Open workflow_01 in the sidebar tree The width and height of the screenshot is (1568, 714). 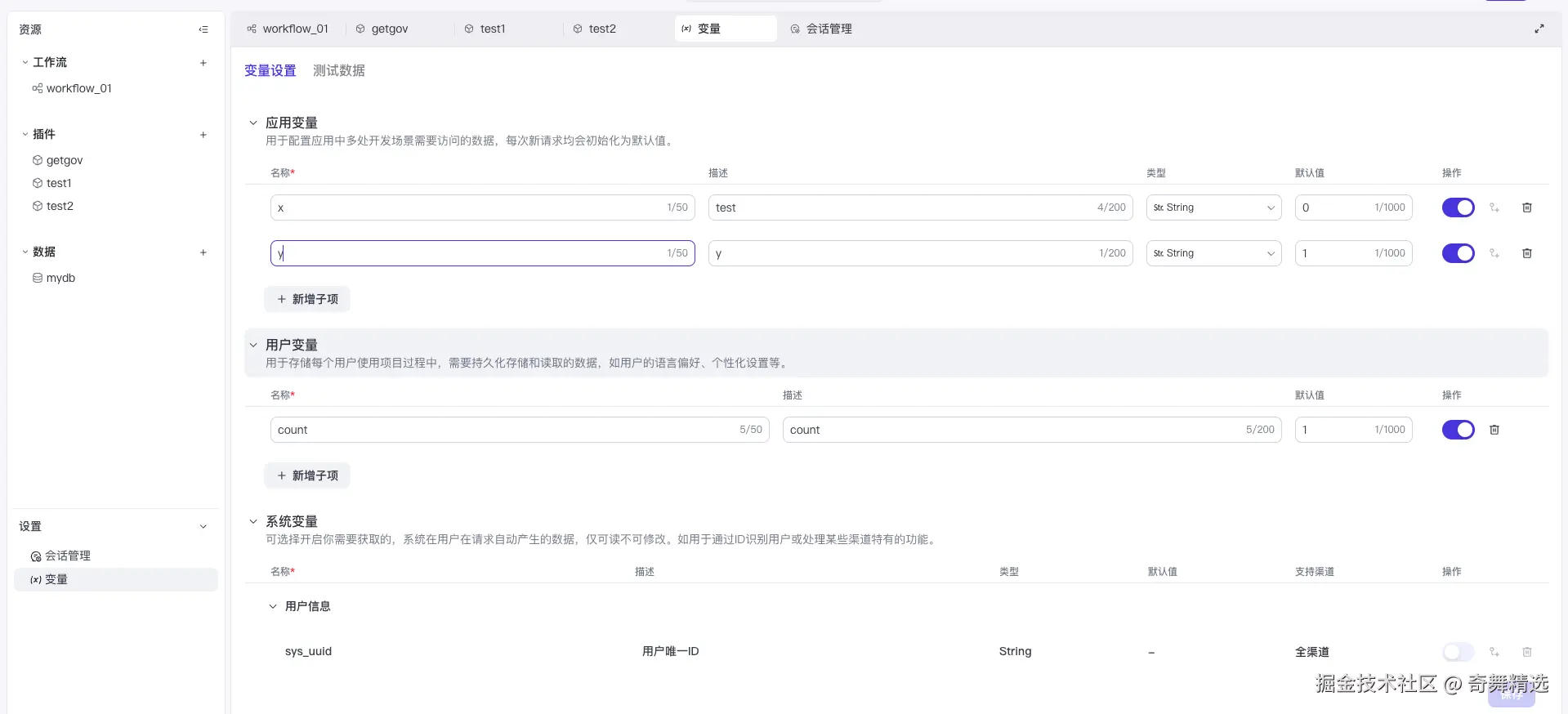coord(78,88)
